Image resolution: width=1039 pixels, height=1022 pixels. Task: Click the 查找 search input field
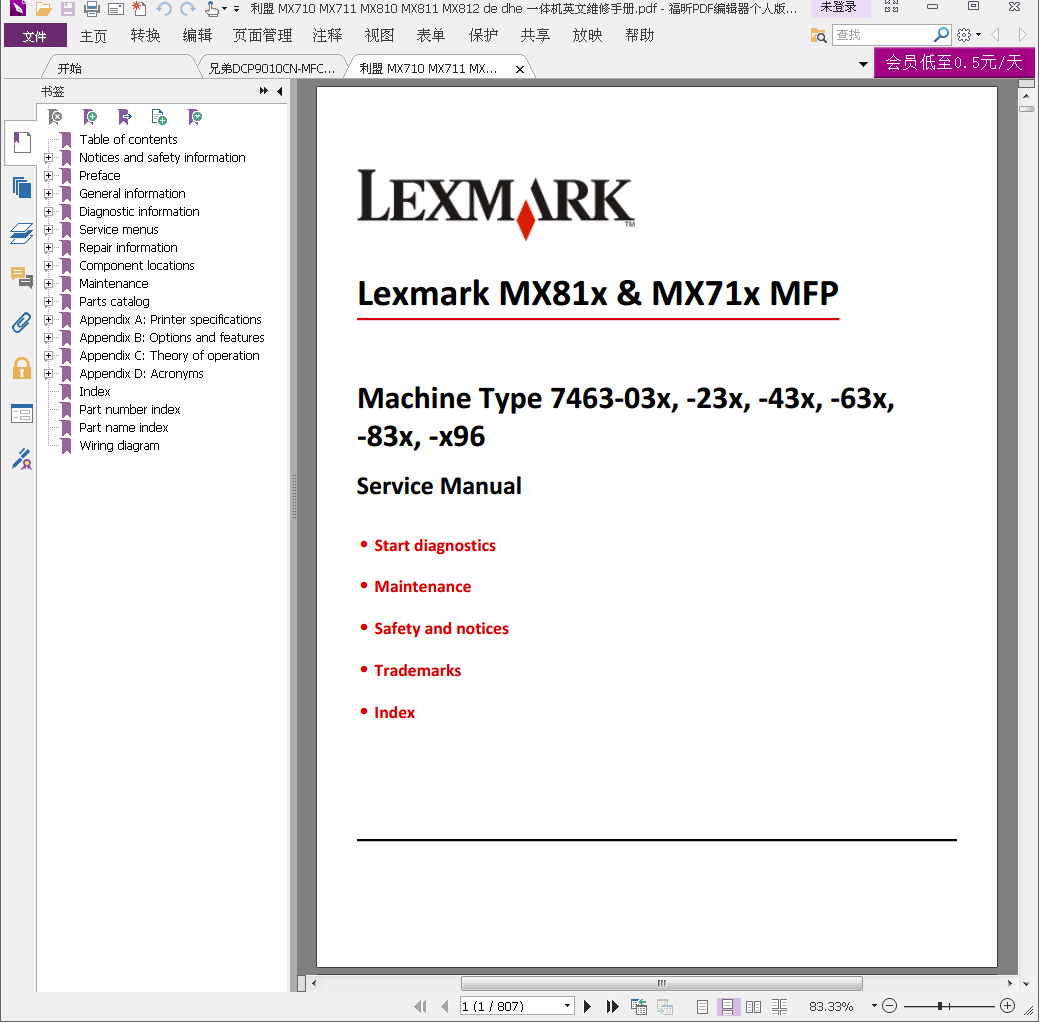[x=882, y=34]
